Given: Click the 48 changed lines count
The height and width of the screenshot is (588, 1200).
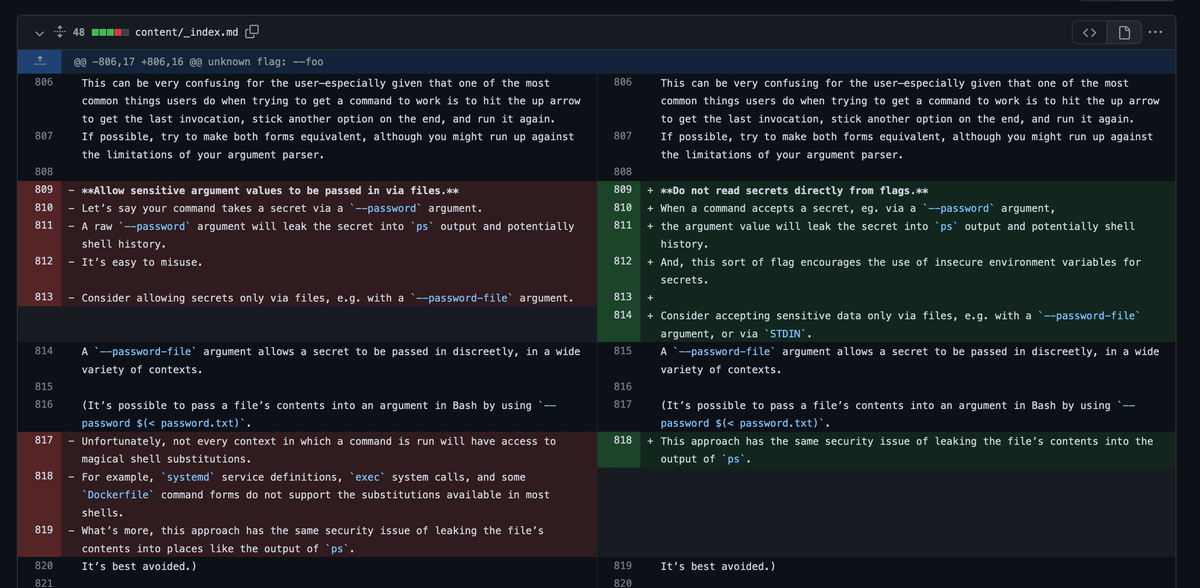Looking at the screenshot, I should (78, 33).
